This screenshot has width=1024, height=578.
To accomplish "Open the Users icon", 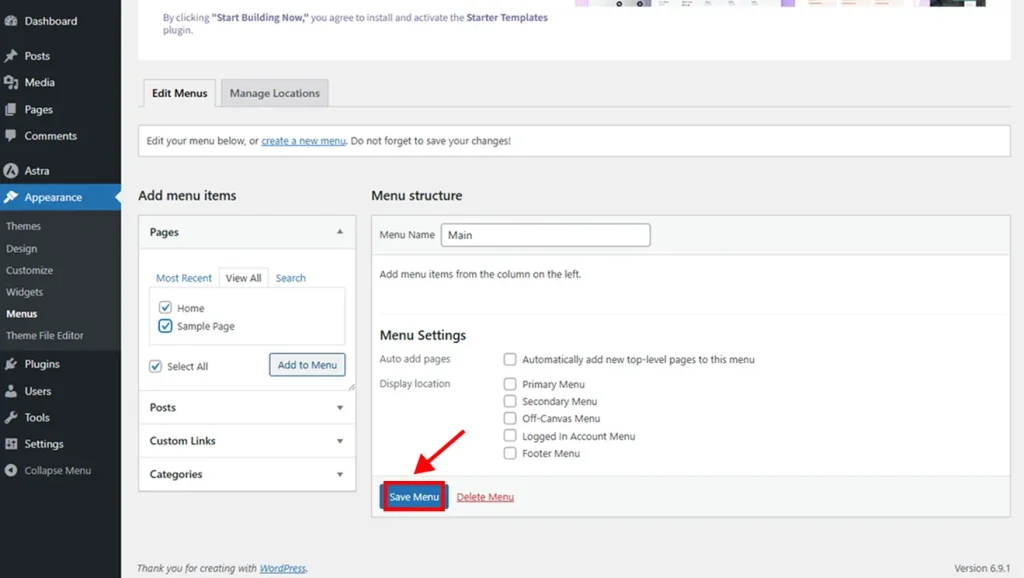I will coord(12,391).
